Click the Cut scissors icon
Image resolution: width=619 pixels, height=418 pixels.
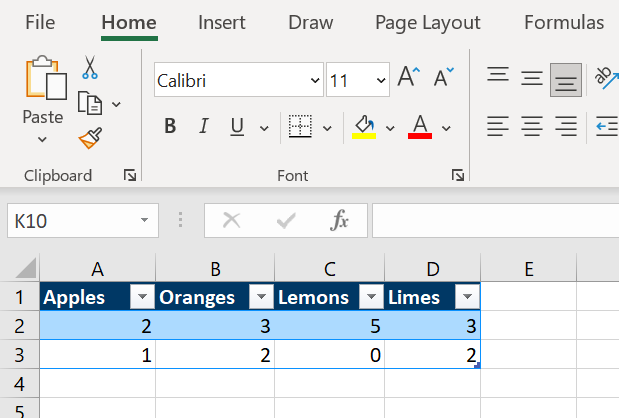pyautogui.click(x=90, y=67)
